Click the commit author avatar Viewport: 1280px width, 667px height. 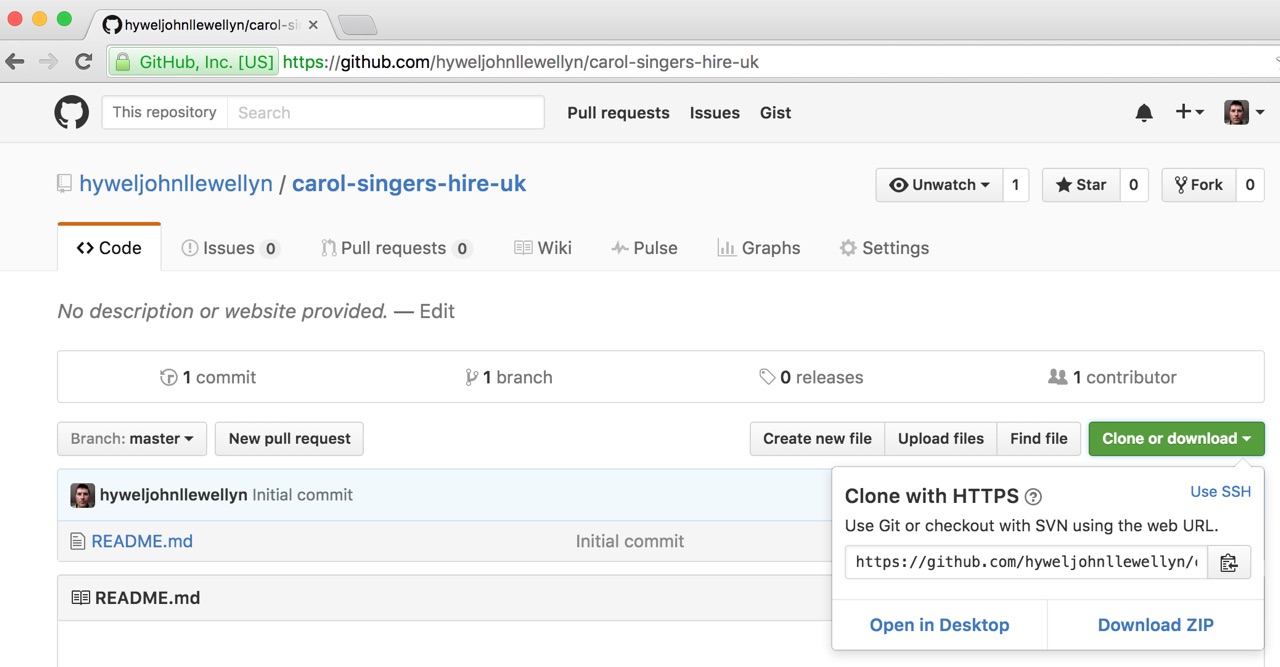click(82, 495)
